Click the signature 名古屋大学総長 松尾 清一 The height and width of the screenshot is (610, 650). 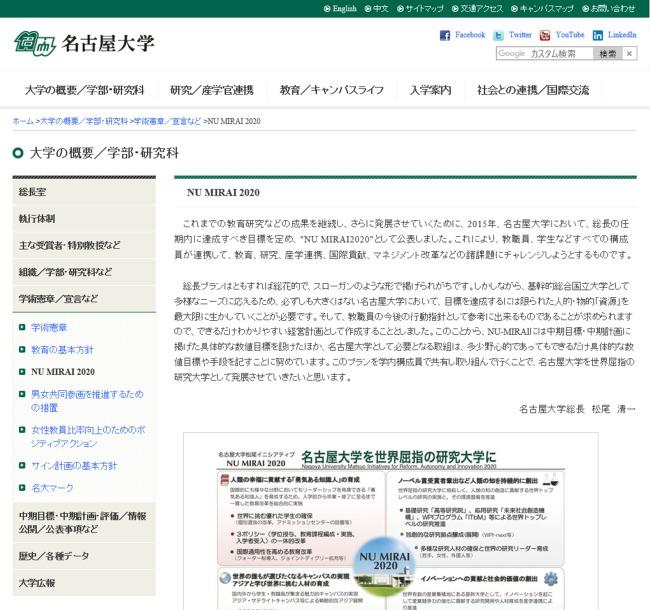[577, 409]
